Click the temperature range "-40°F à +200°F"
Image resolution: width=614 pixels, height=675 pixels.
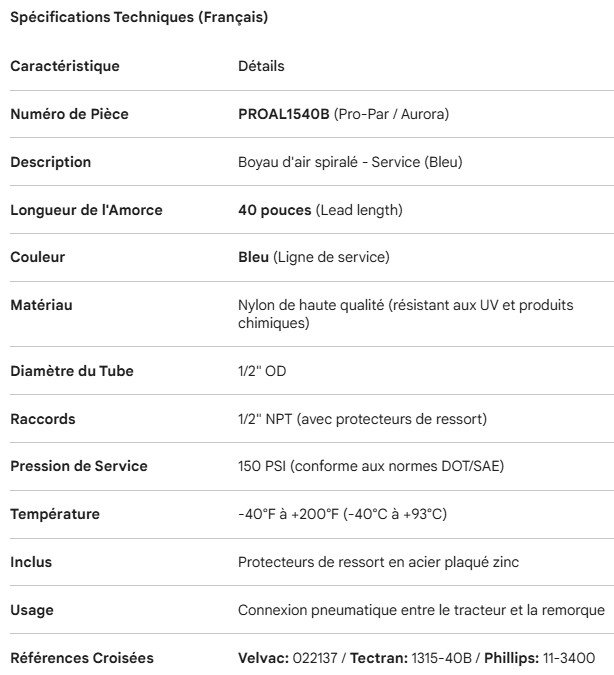click(288, 515)
